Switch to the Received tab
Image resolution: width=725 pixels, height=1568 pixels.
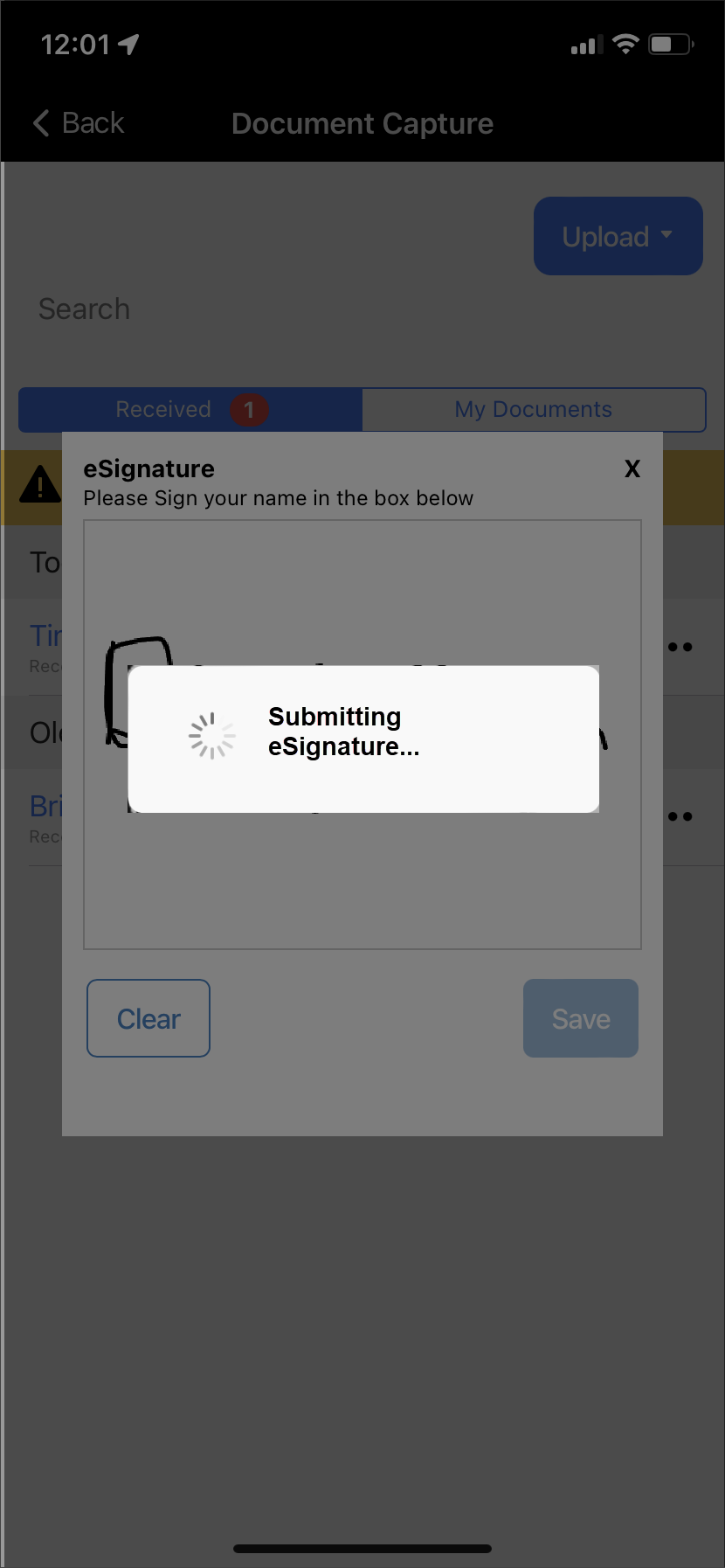[163, 409]
